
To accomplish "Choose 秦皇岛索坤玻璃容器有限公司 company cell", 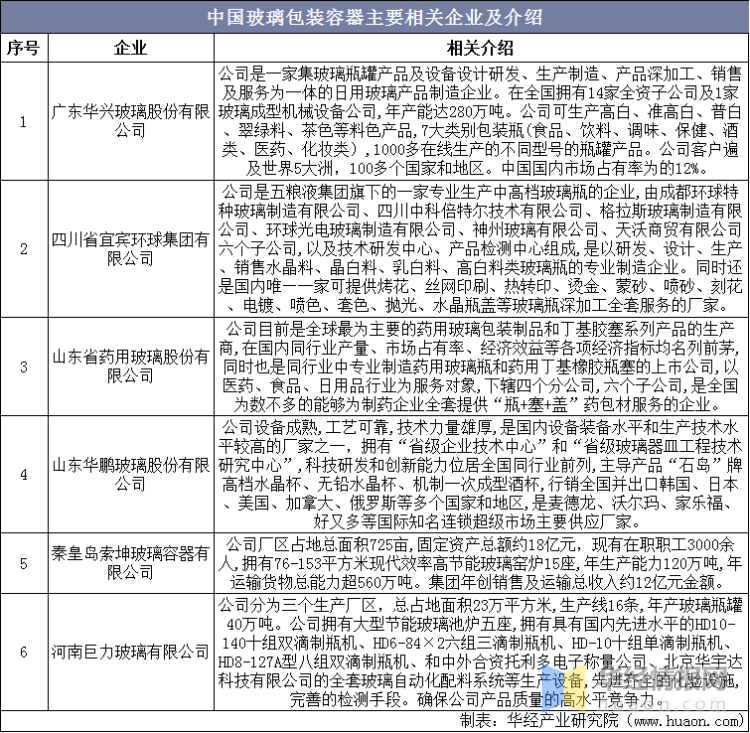I will tap(131, 563).
